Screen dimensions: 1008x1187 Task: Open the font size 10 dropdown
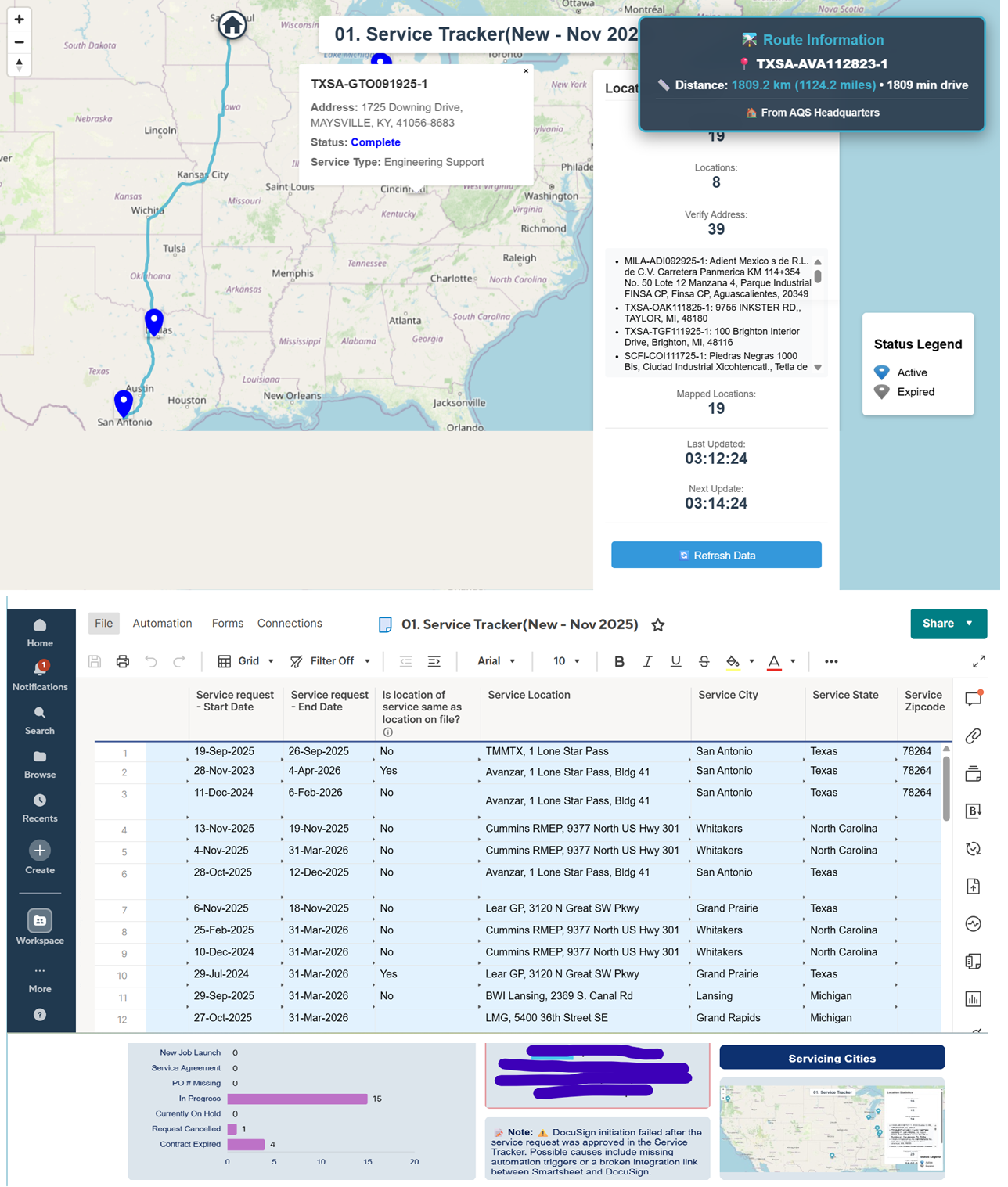point(567,661)
